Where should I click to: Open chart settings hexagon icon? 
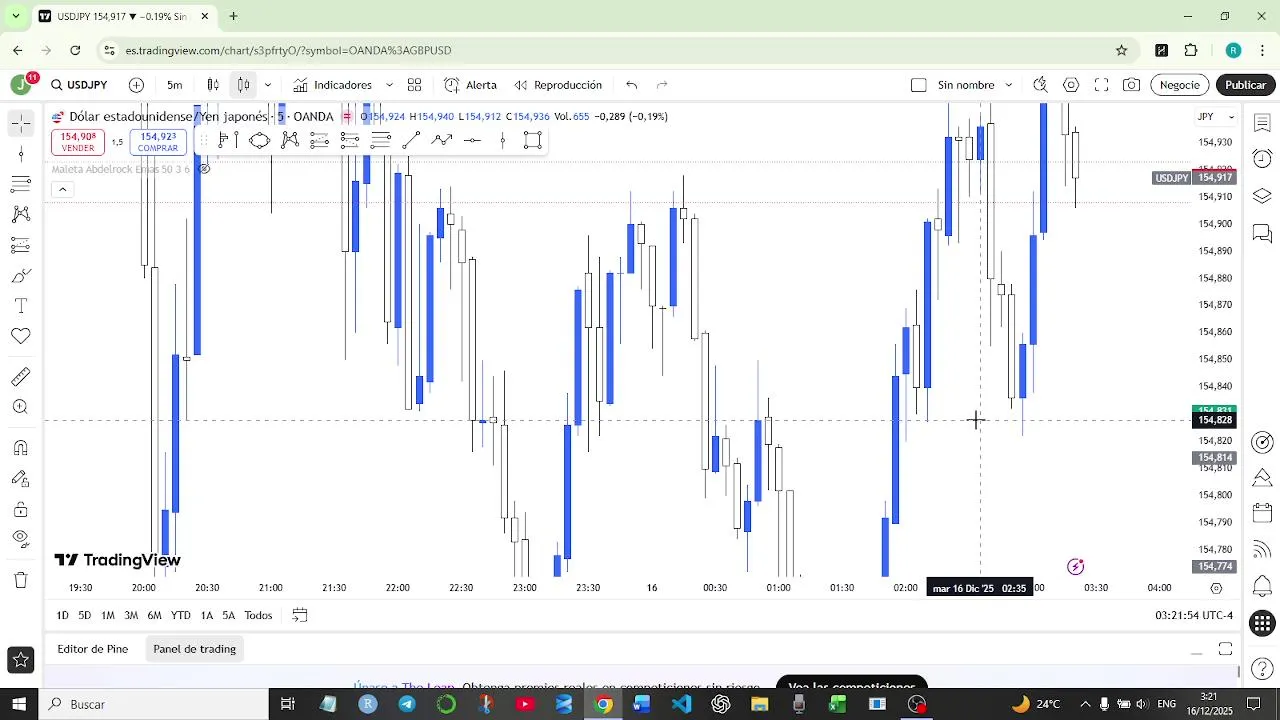click(1071, 85)
